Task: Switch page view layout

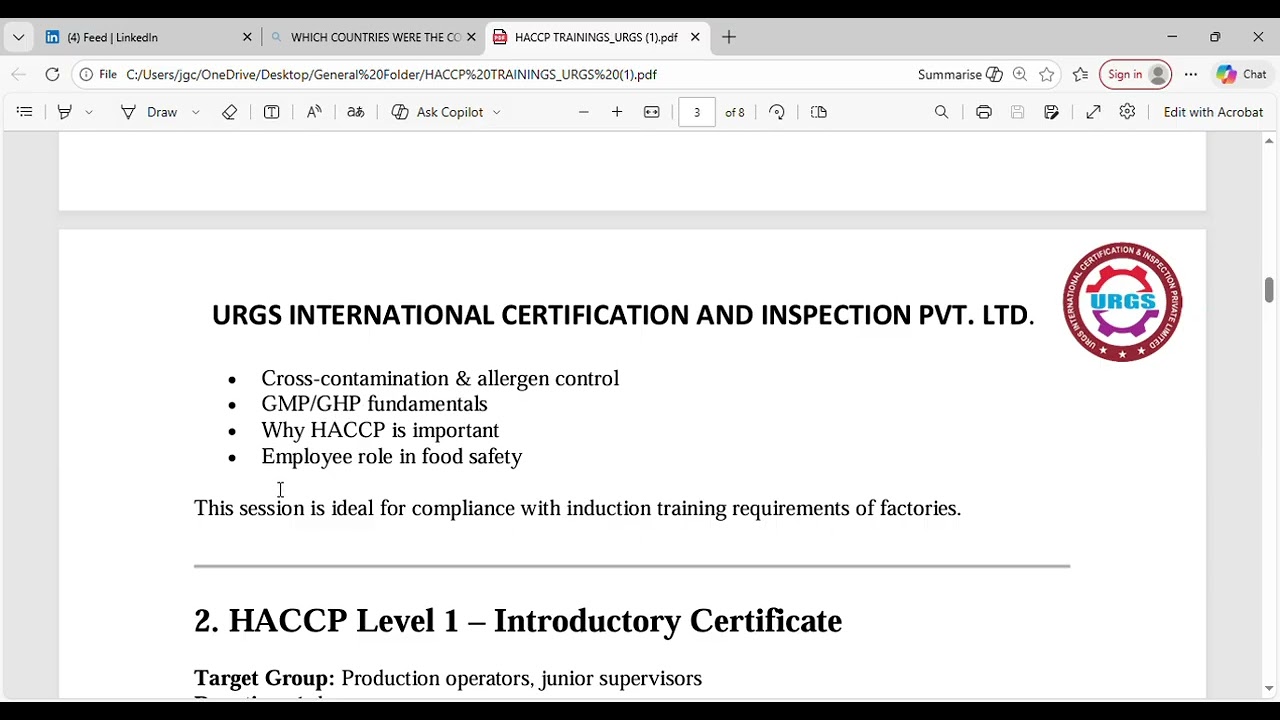Action: (x=819, y=112)
